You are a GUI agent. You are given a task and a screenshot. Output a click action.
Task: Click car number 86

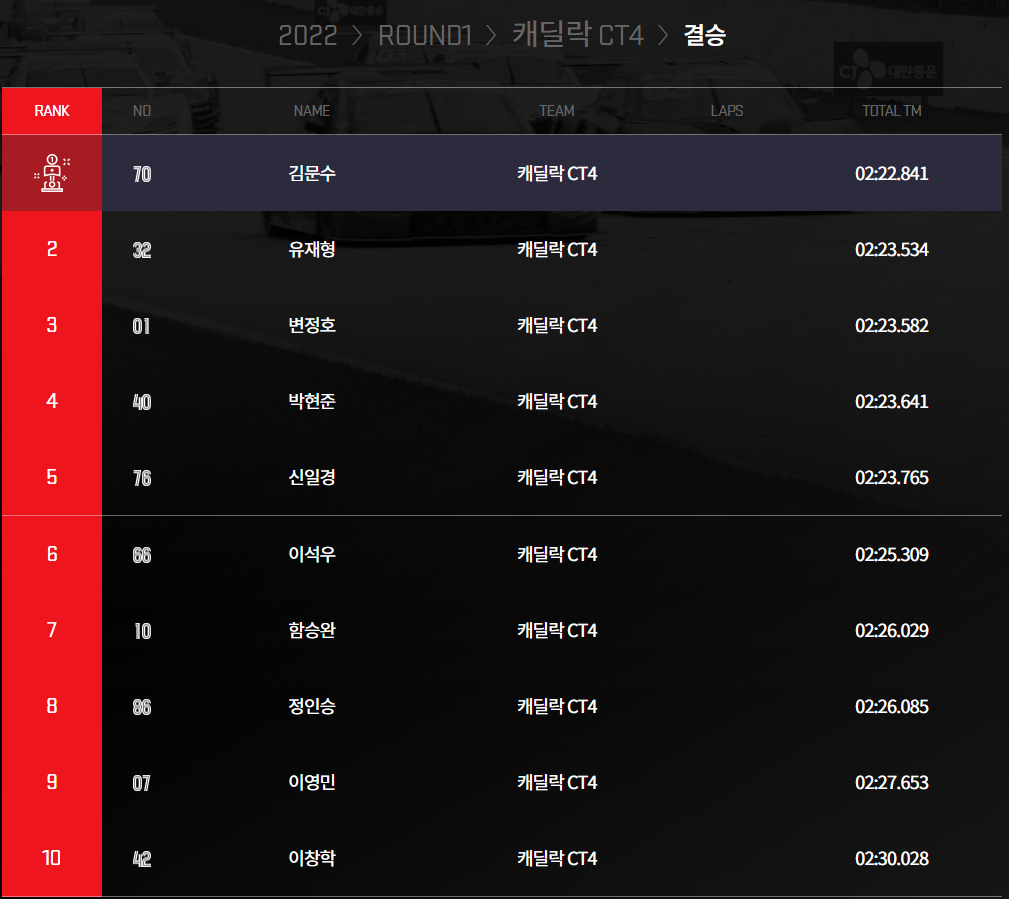142,707
